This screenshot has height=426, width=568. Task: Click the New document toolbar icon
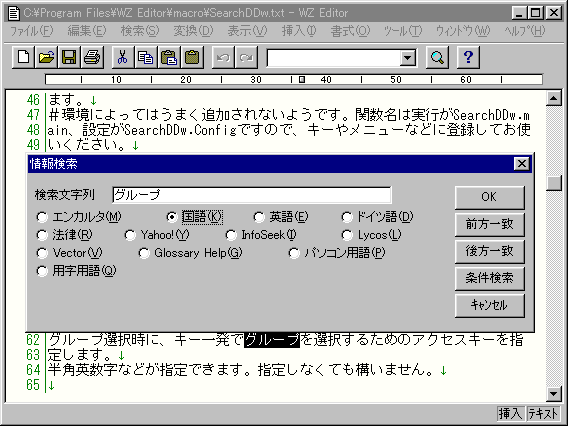[24, 57]
